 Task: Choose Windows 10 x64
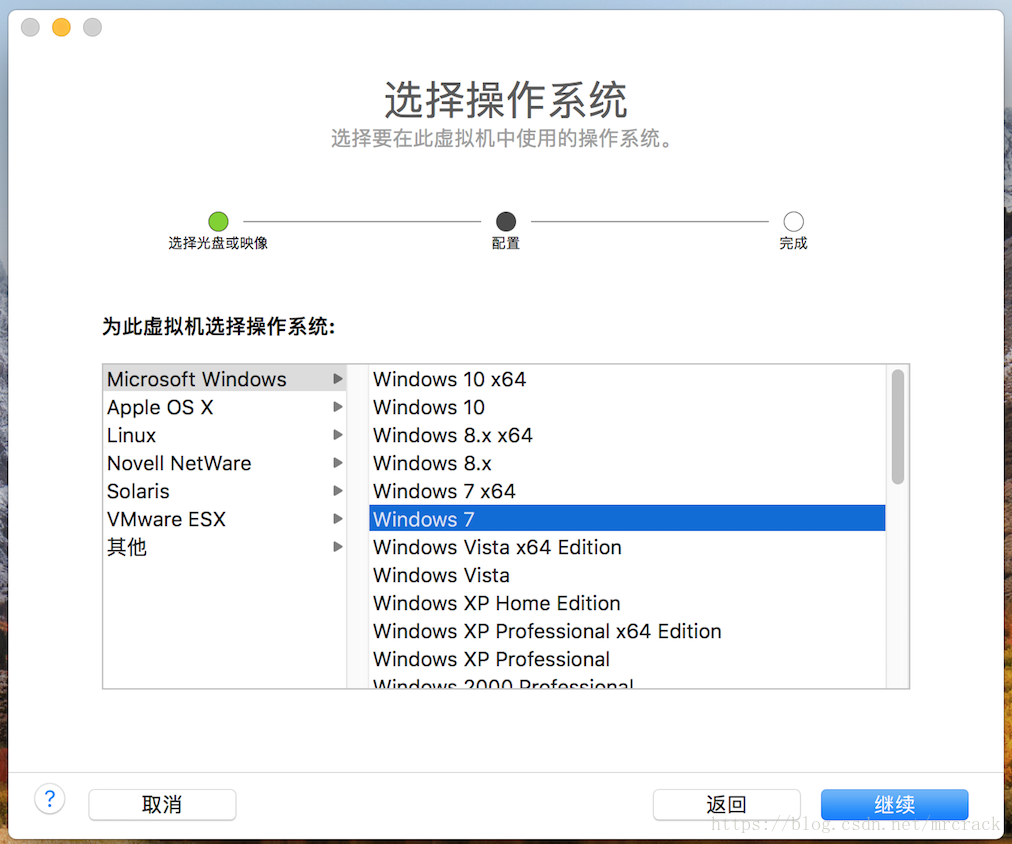click(x=627, y=379)
